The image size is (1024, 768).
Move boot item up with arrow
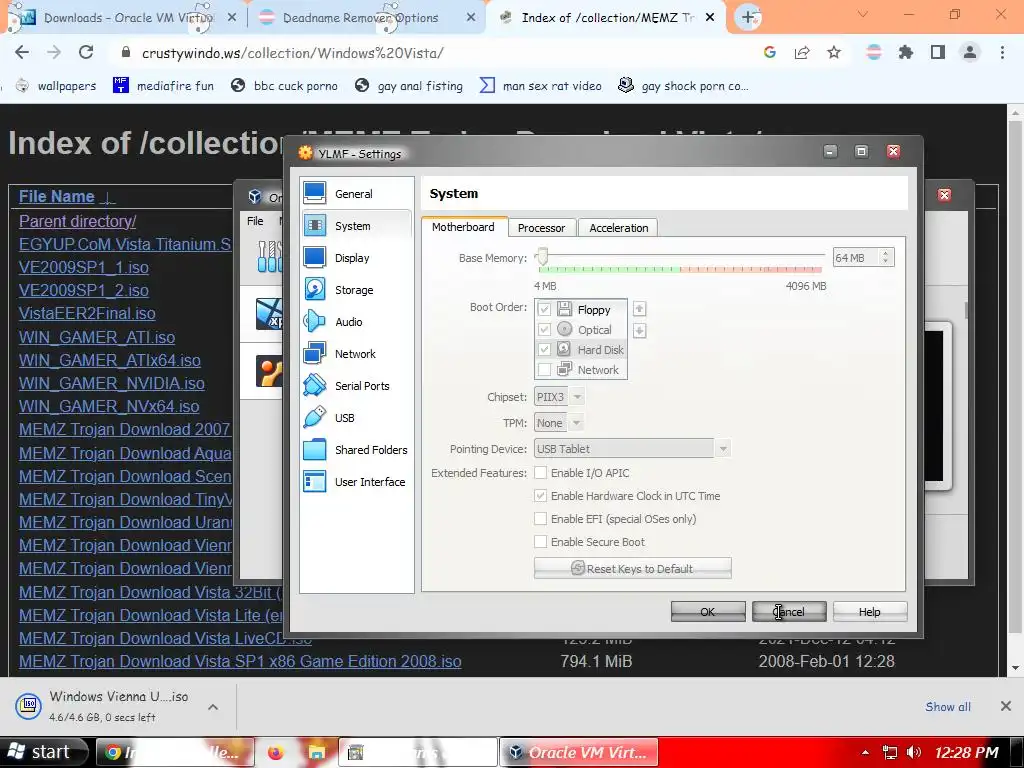pyautogui.click(x=639, y=308)
